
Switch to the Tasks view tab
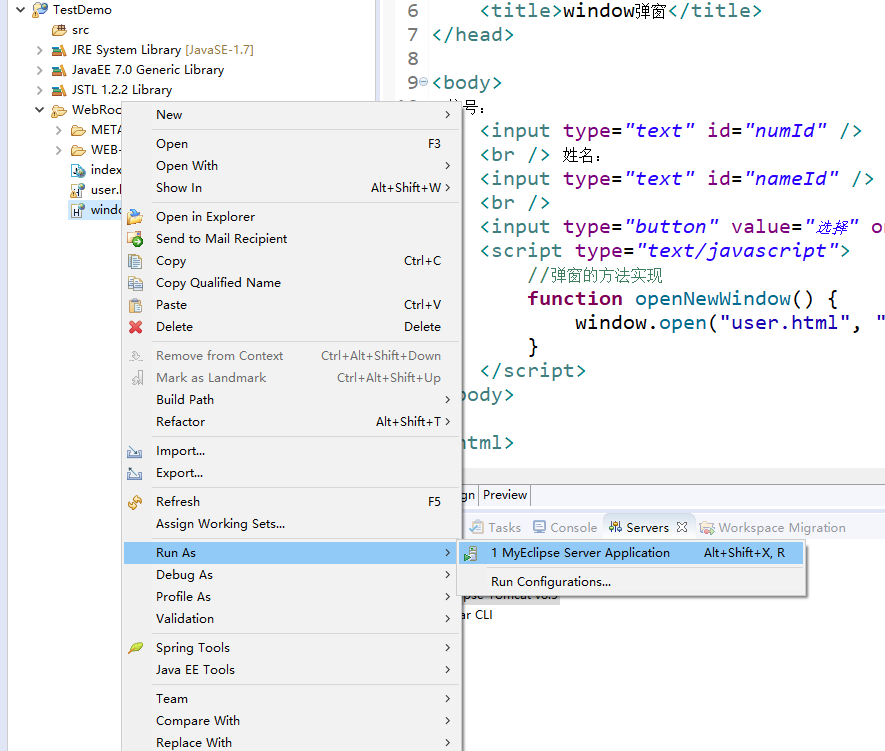495,528
